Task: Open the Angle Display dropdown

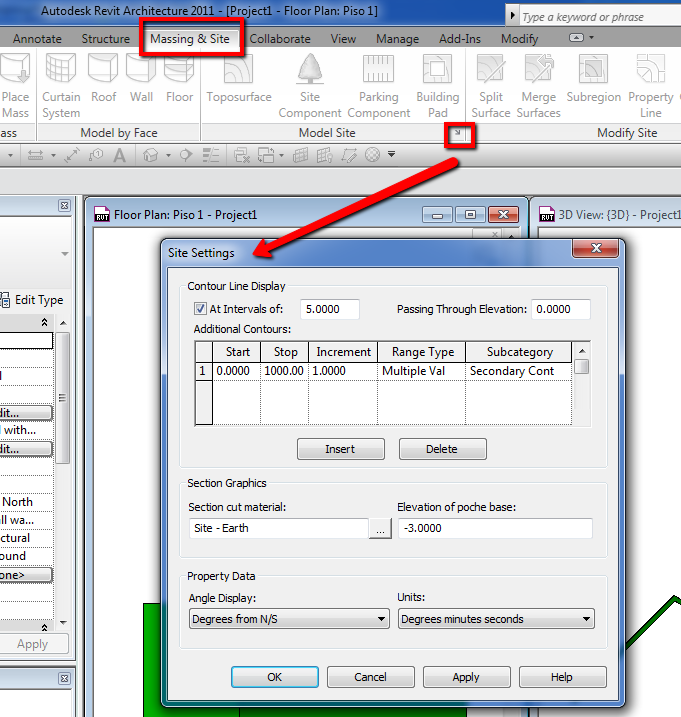Action: (289, 619)
